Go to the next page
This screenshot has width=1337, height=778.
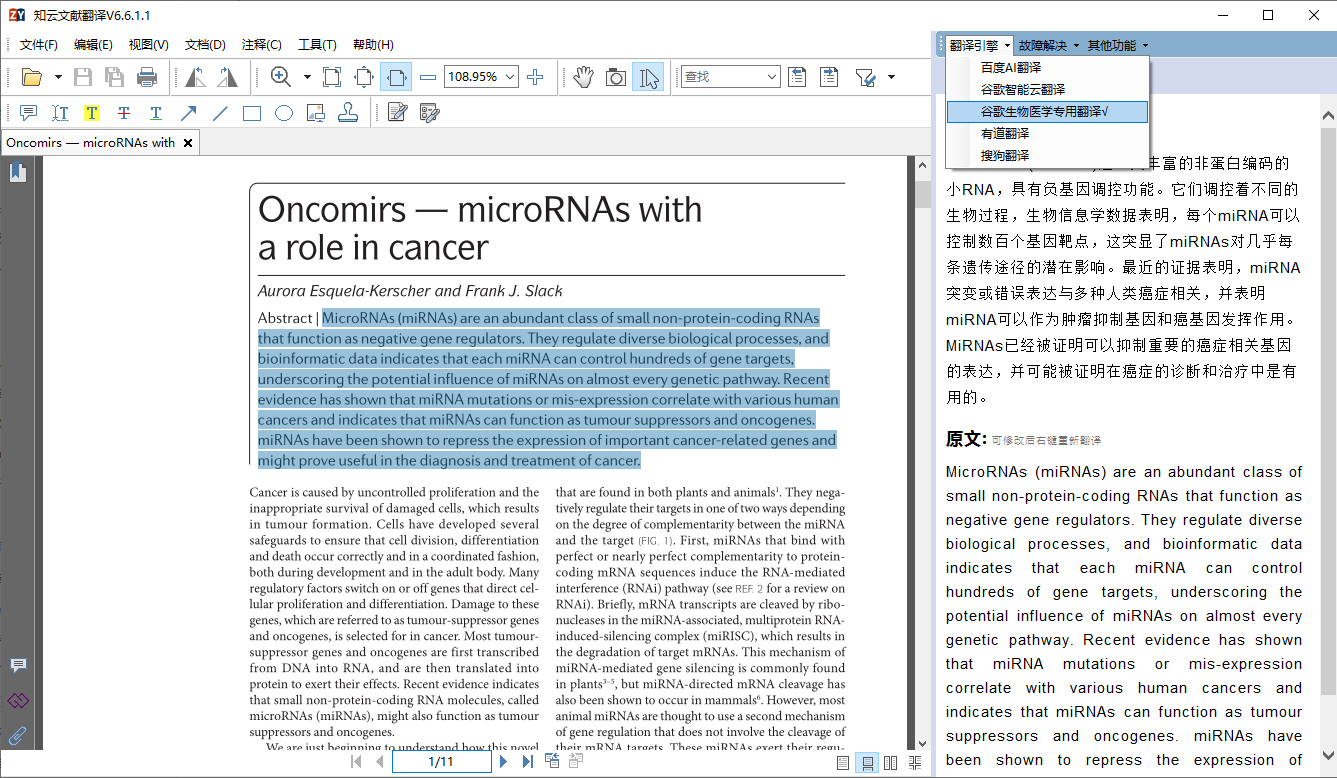(x=504, y=762)
